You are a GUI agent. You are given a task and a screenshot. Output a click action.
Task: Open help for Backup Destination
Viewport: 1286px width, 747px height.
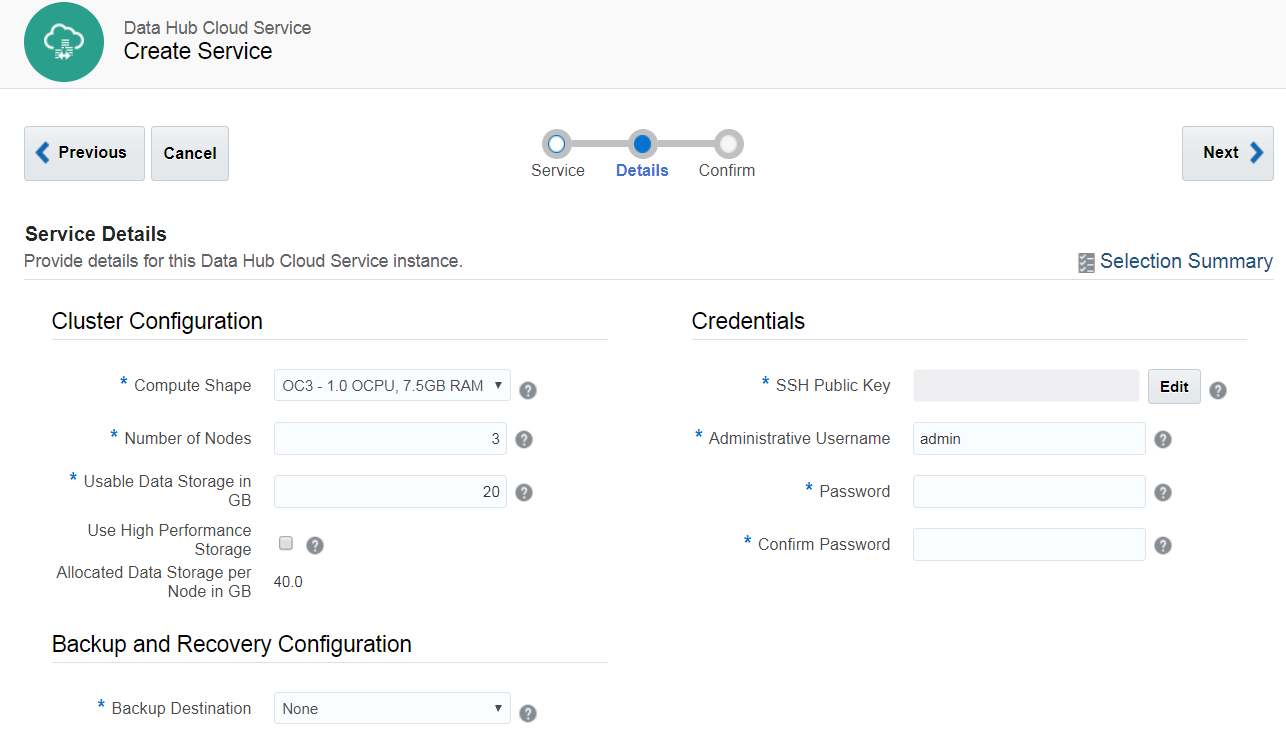coord(528,712)
